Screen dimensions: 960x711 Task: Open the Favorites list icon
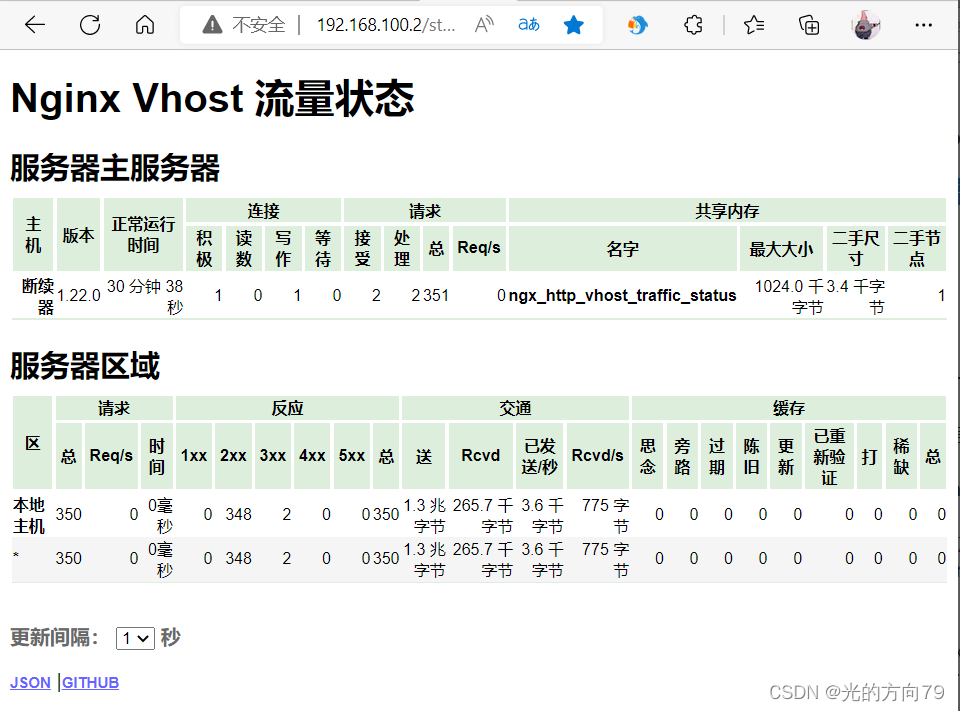coord(753,24)
